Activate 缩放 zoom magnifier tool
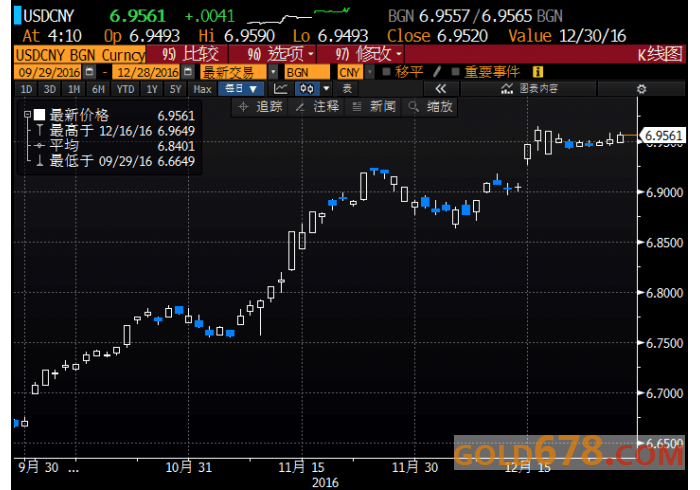Viewport: 700px width, 490px height. (x=430, y=107)
